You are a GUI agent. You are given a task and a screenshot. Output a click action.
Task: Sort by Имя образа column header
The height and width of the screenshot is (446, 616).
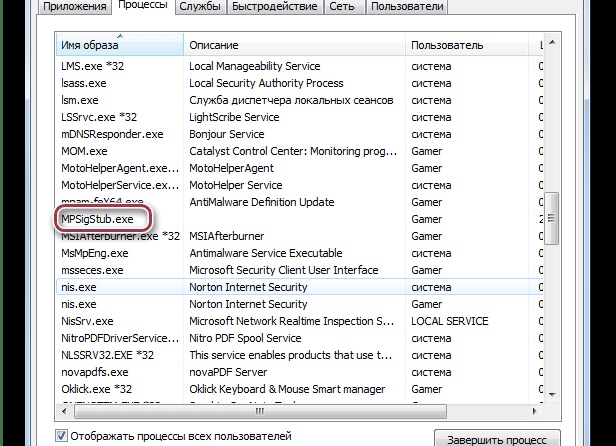click(120, 45)
